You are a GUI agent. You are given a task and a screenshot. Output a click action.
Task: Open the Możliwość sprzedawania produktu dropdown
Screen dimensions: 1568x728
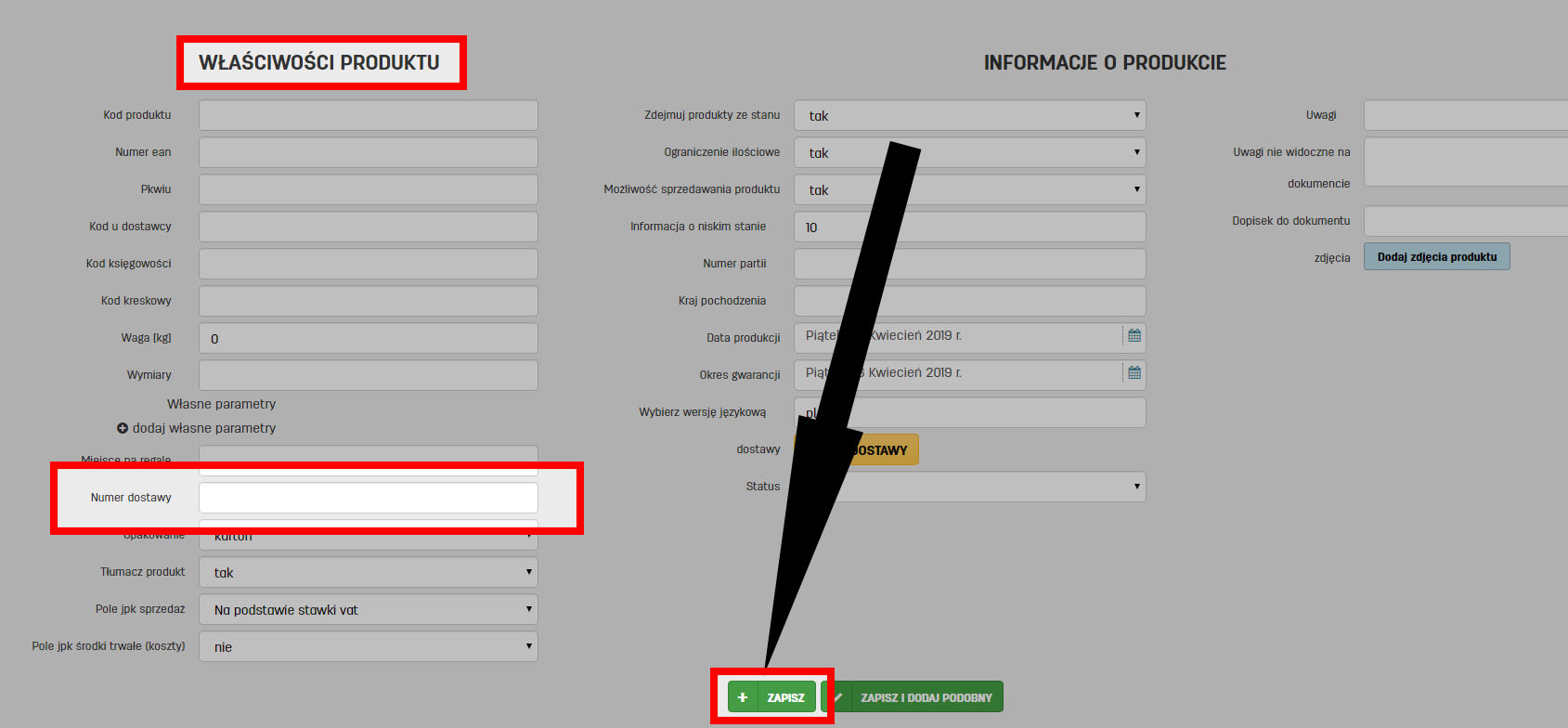click(969, 189)
